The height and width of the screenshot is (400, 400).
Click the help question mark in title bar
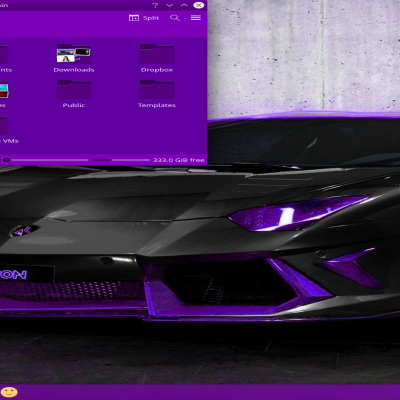click(x=155, y=5)
